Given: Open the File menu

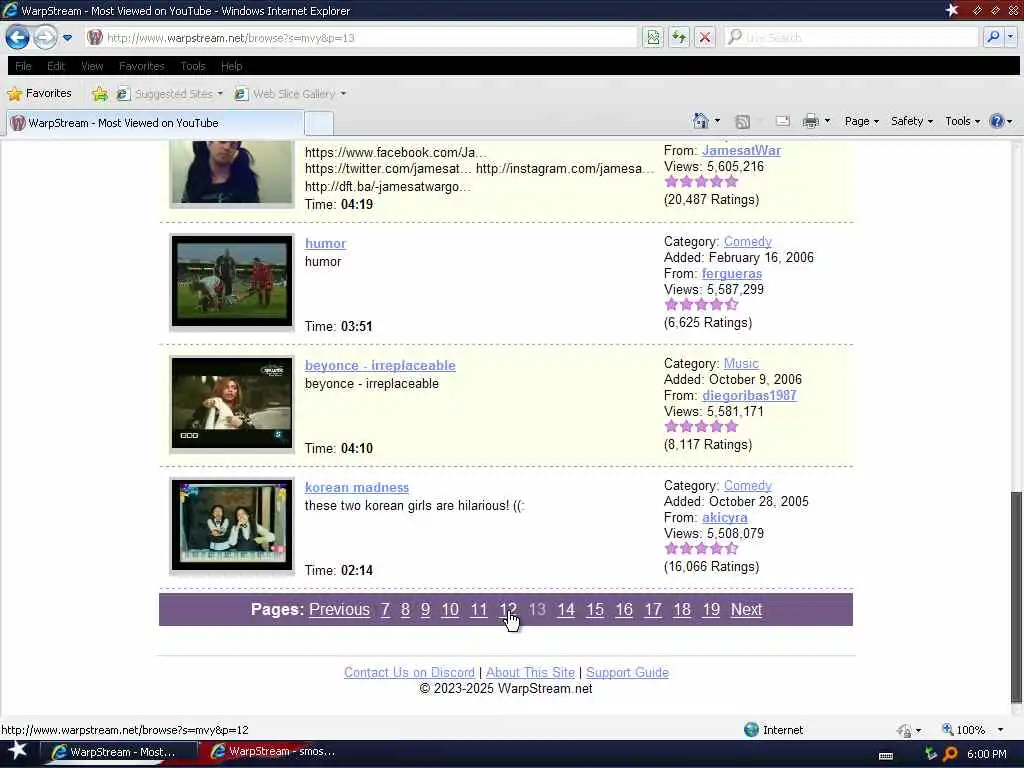Looking at the screenshot, I should (x=23, y=66).
